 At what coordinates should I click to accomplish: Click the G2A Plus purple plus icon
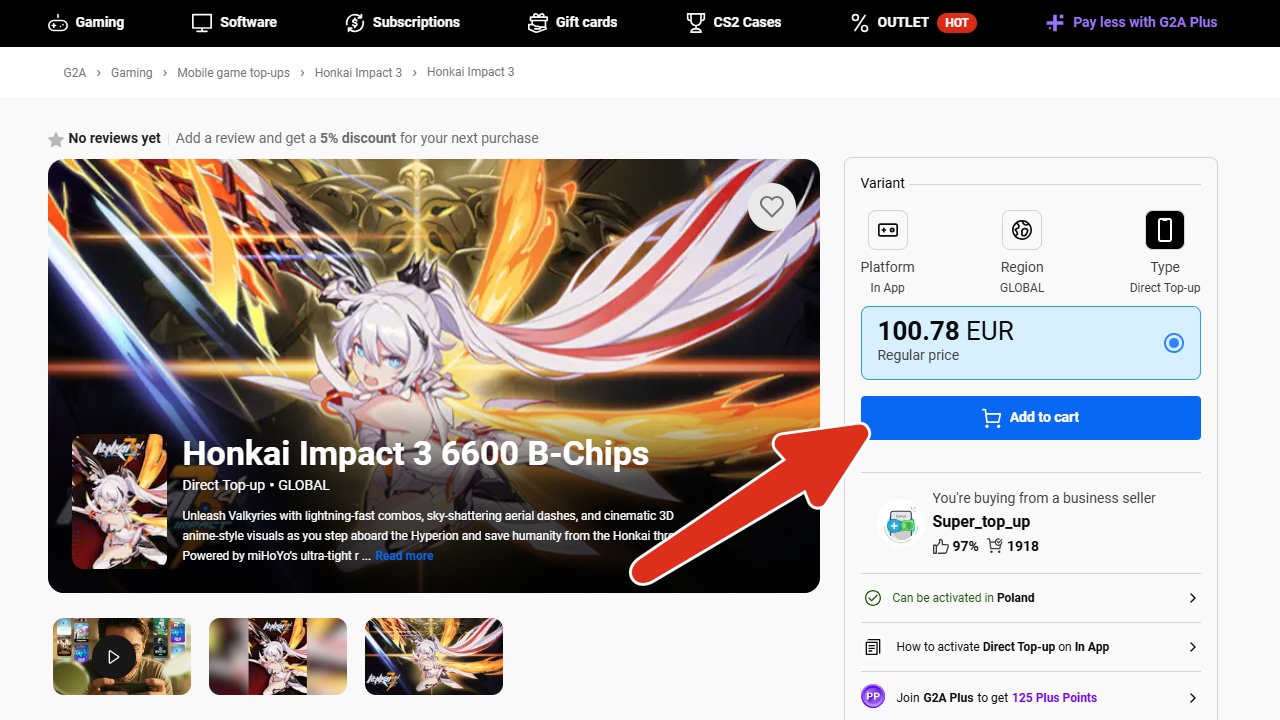click(1055, 22)
